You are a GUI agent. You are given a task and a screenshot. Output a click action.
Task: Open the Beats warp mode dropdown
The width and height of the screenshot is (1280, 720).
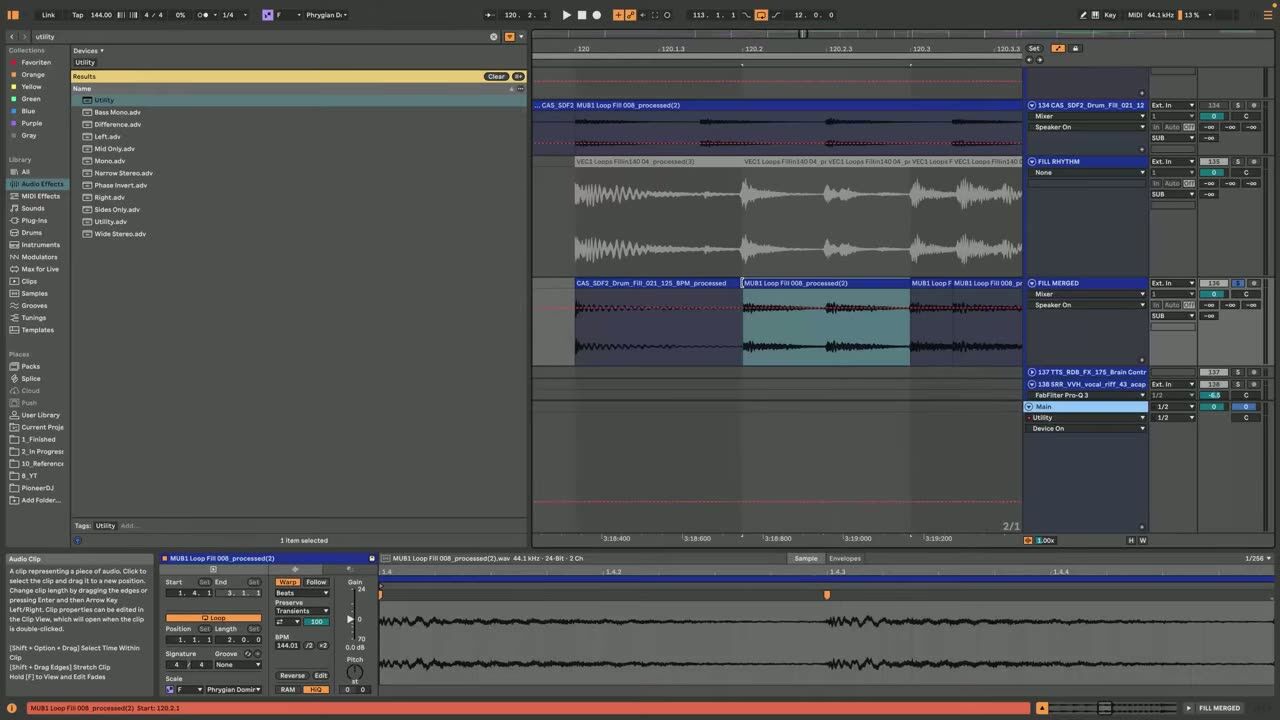(302, 593)
